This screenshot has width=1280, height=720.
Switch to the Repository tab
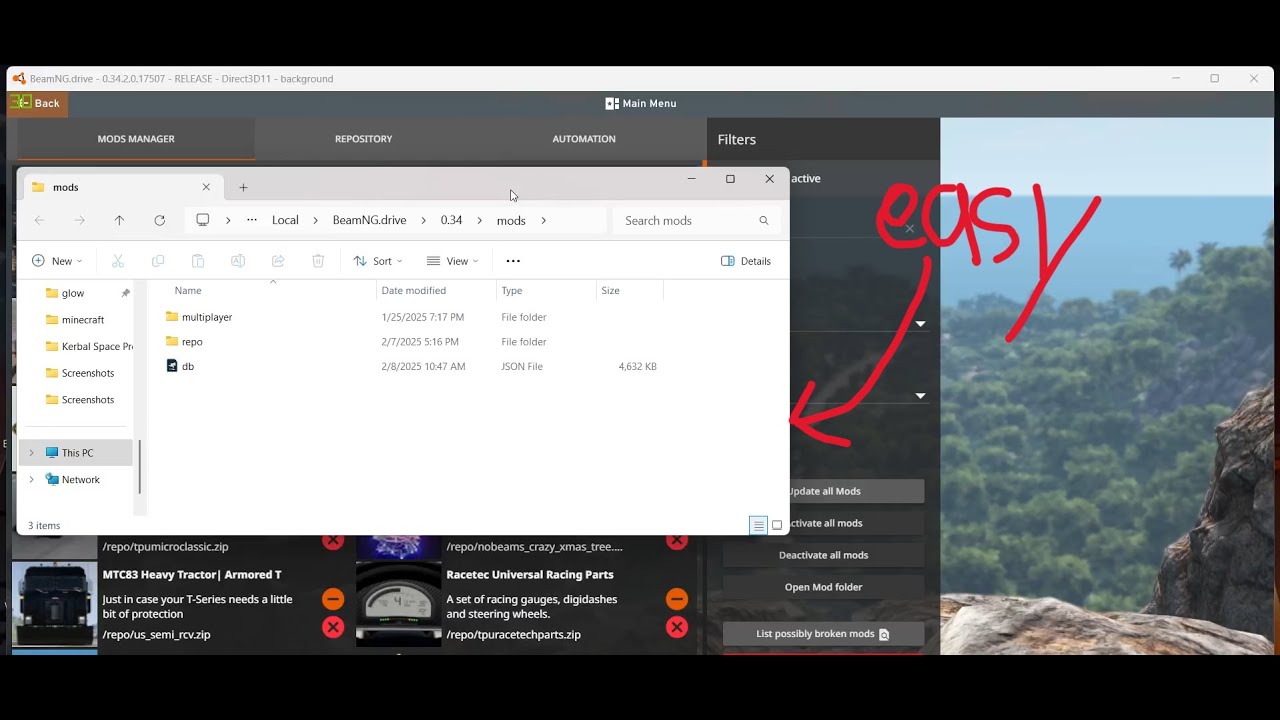(x=363, y=139)
